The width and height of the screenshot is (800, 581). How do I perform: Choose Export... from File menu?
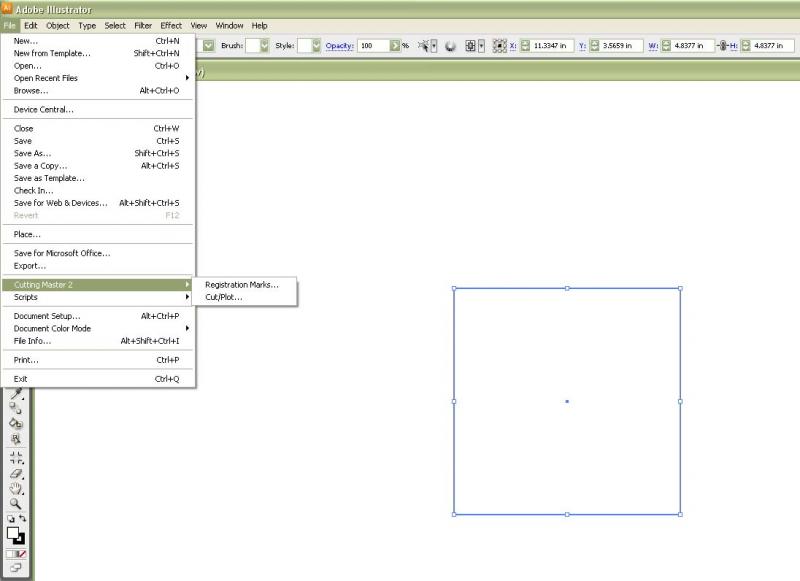click(97, 266)
